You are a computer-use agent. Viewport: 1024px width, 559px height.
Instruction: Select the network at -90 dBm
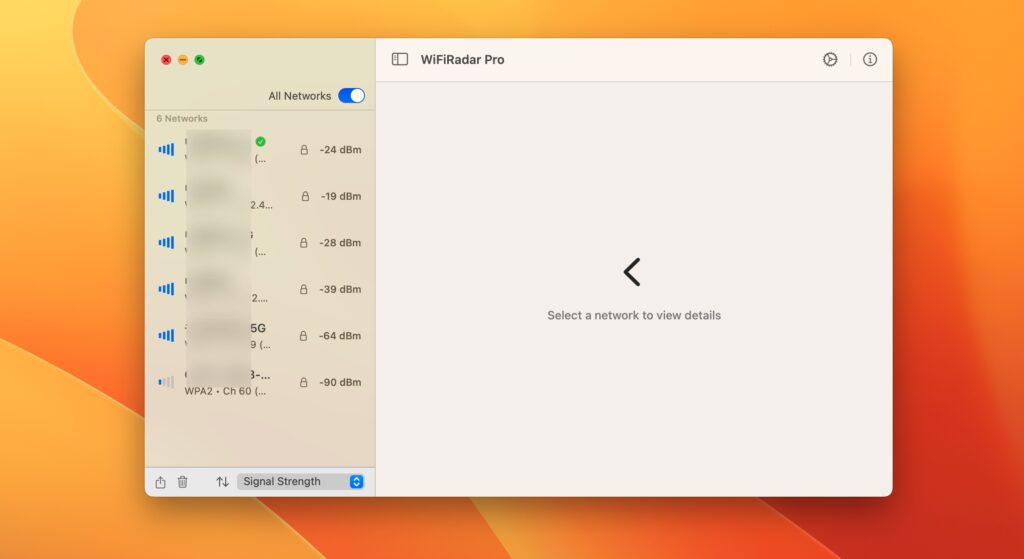coord(260,382)
